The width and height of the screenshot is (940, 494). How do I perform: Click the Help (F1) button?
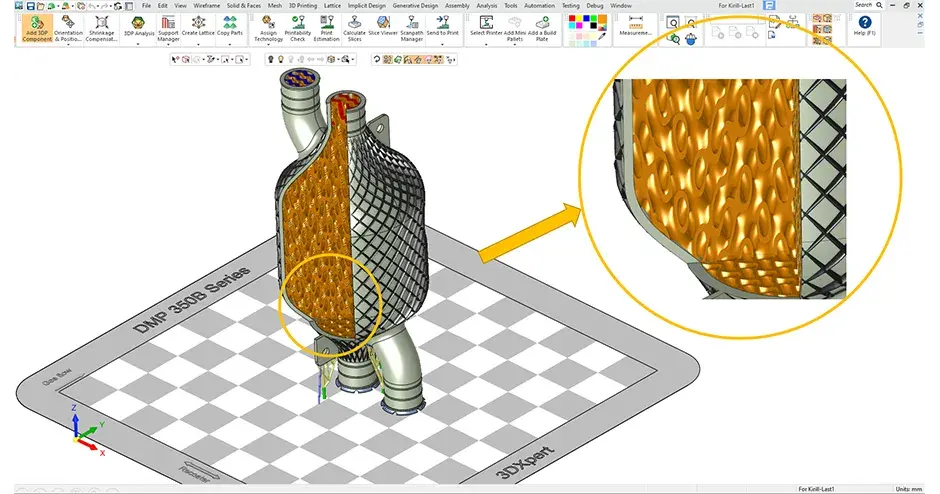pyautogui.click(x=865, y=27)
